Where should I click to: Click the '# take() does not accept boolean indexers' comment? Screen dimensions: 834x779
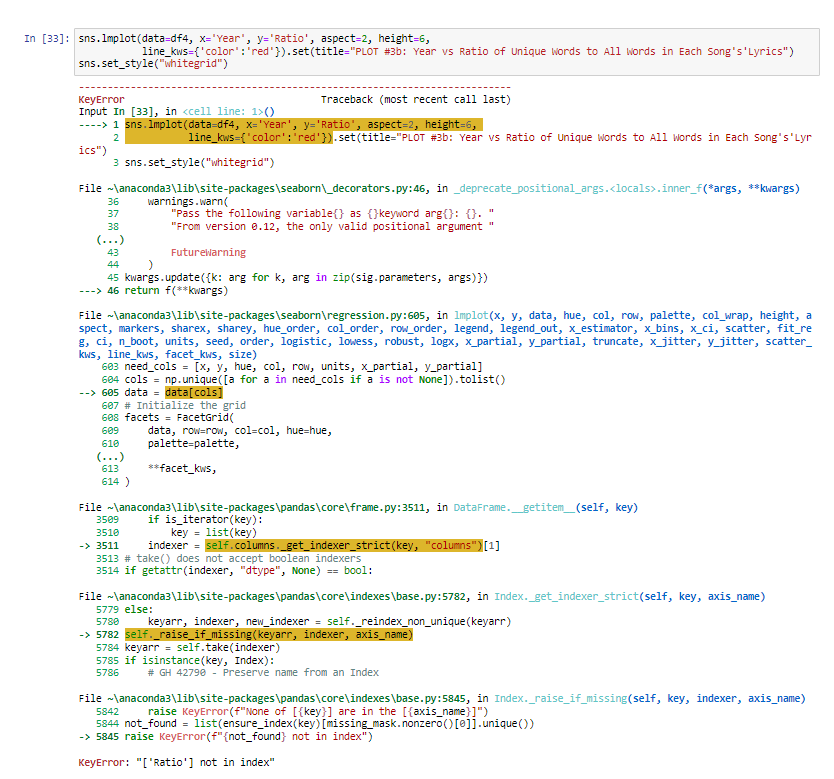click(x=243, y=558)
